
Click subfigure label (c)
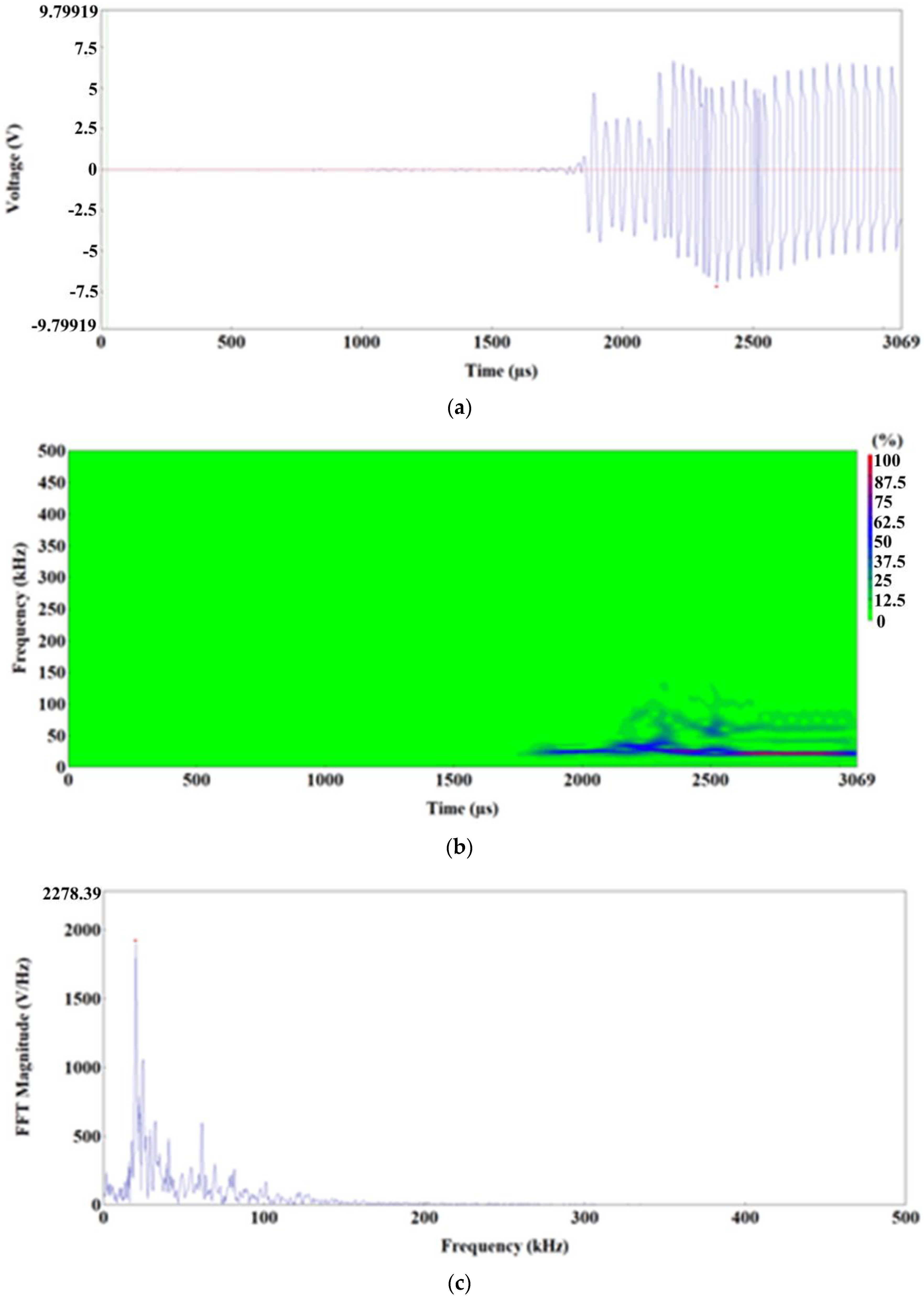[x=460, y=1283]
